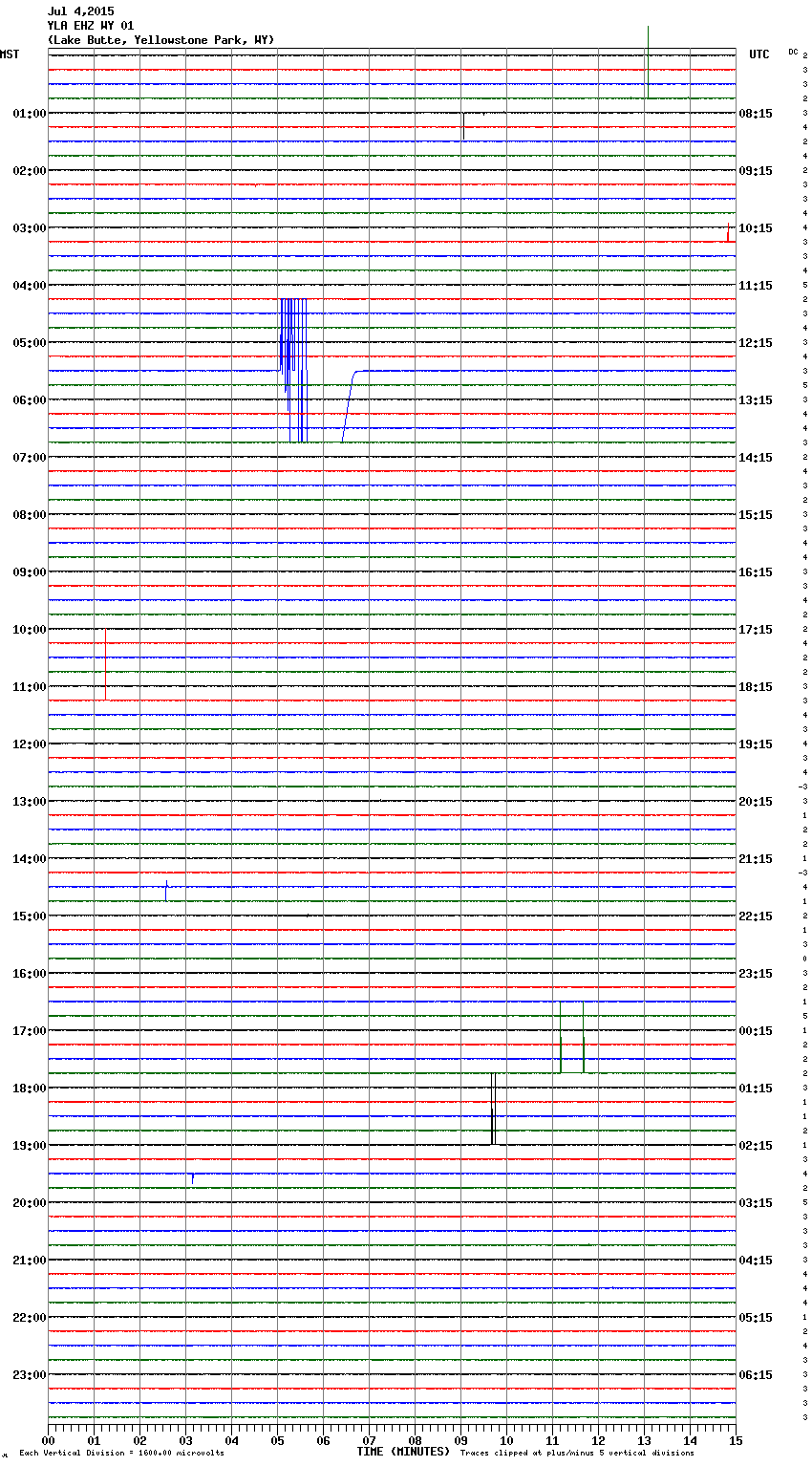Click the '12:15' UTC time label
This screenshot has height=1466, width=812.
click(756, 343)
